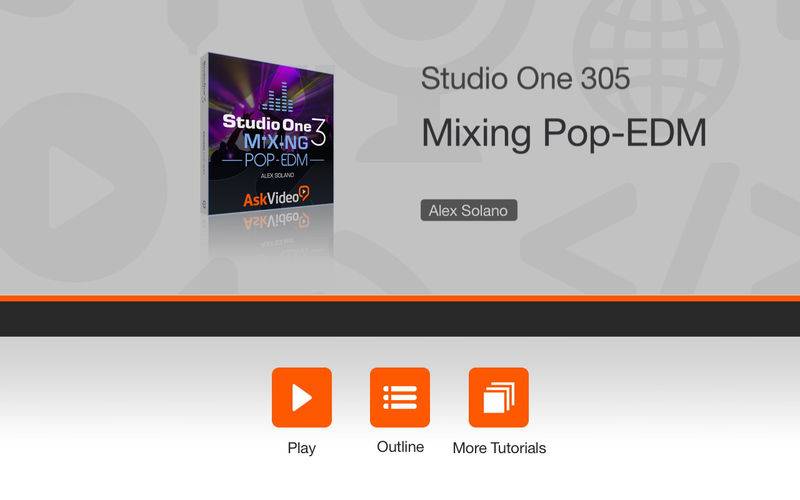Viewport: 800px width, 500px height.
Task: Click the faint code-brackets watermark icon
Action: tap(663, 230)
